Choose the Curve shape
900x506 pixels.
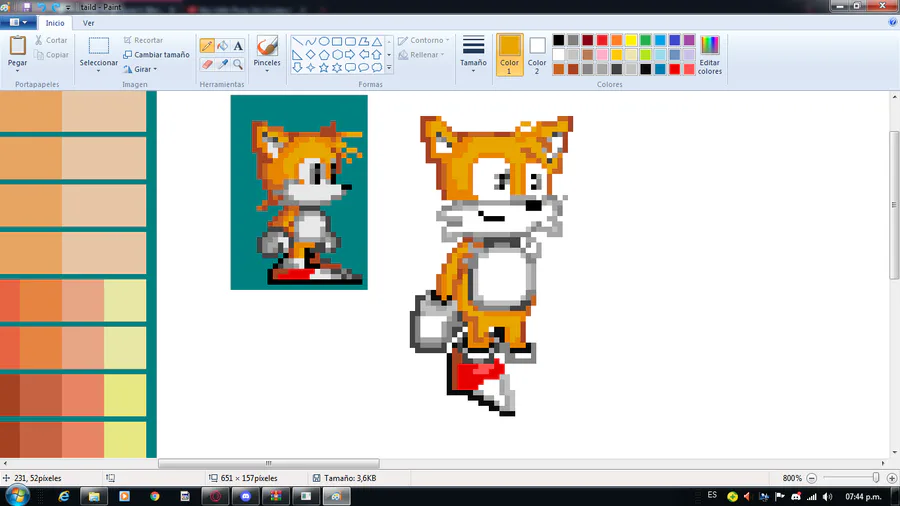pyautogui.click(x=311, y=41)
